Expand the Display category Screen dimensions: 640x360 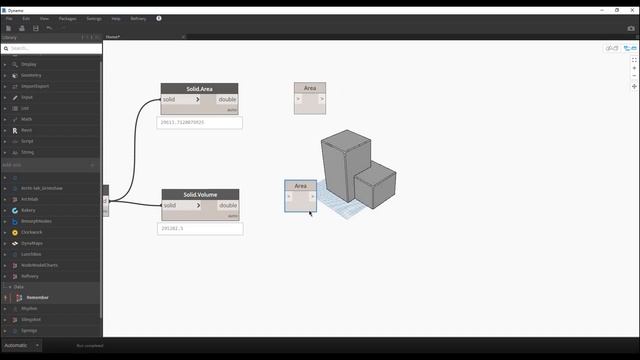pyautogui.click(x=5, y=64)
